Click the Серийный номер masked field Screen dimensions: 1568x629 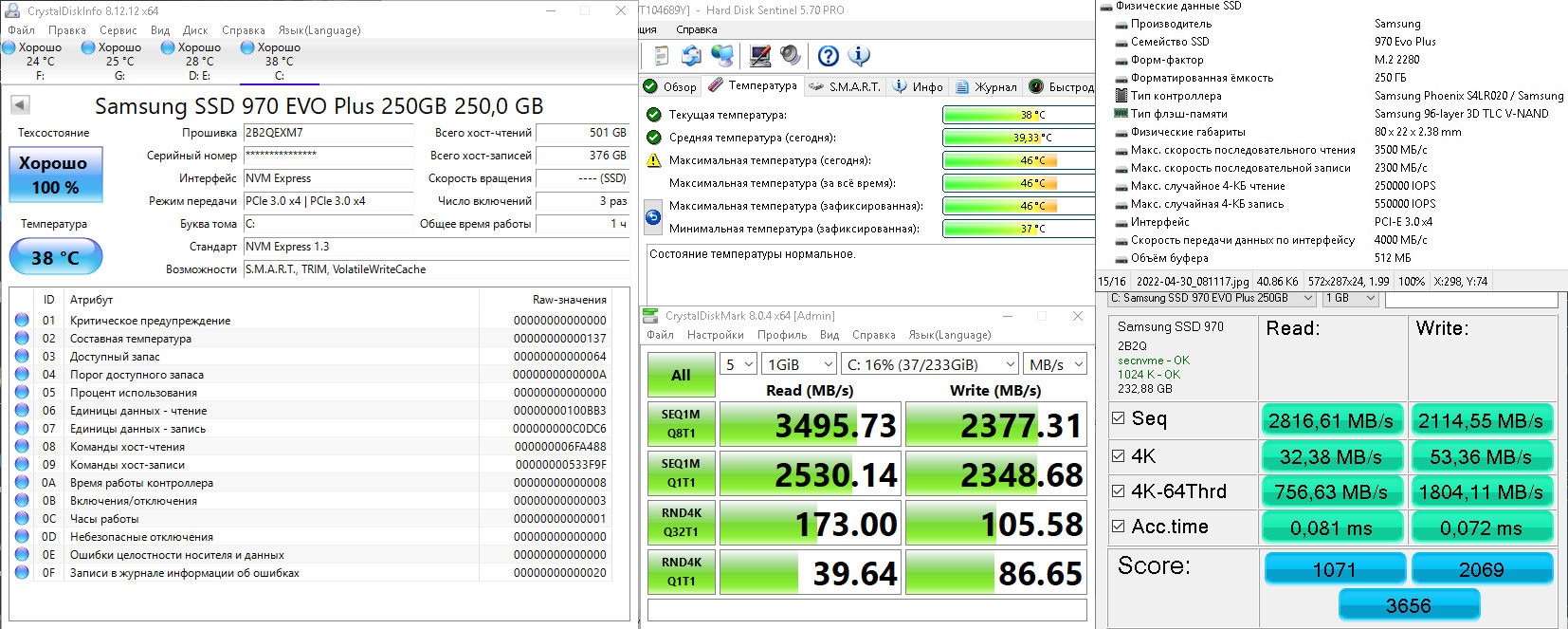click(x=328, y=156)
